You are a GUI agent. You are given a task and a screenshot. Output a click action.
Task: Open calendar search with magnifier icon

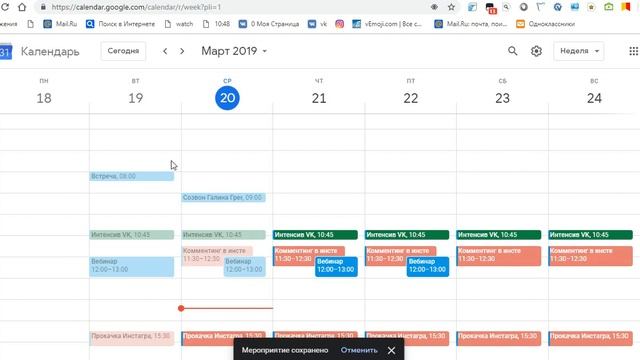pos(513,51)
